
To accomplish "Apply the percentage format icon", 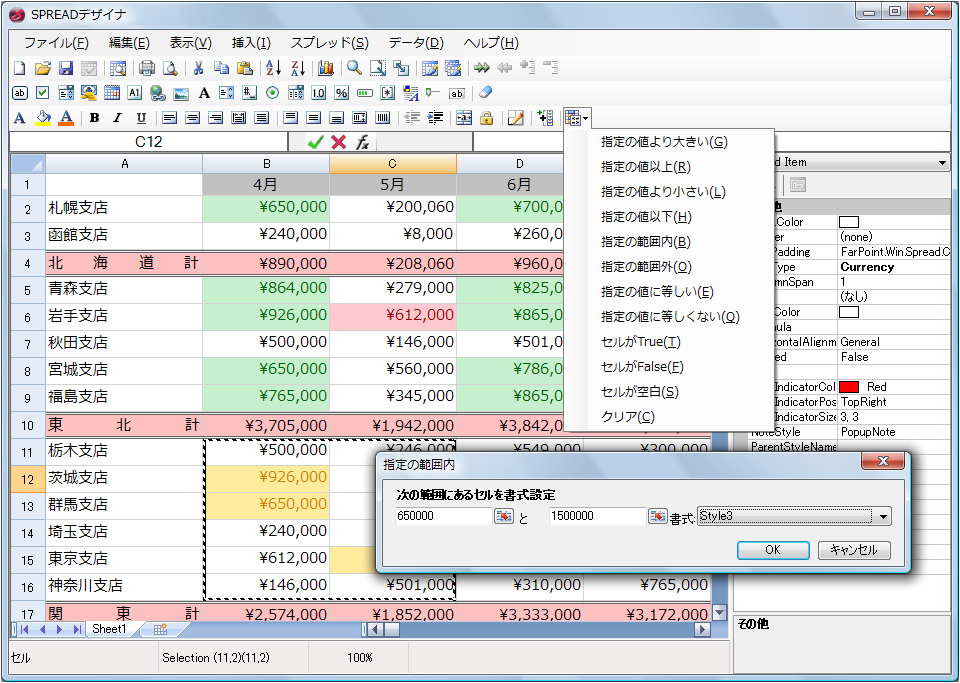I will tap(340, 92).
